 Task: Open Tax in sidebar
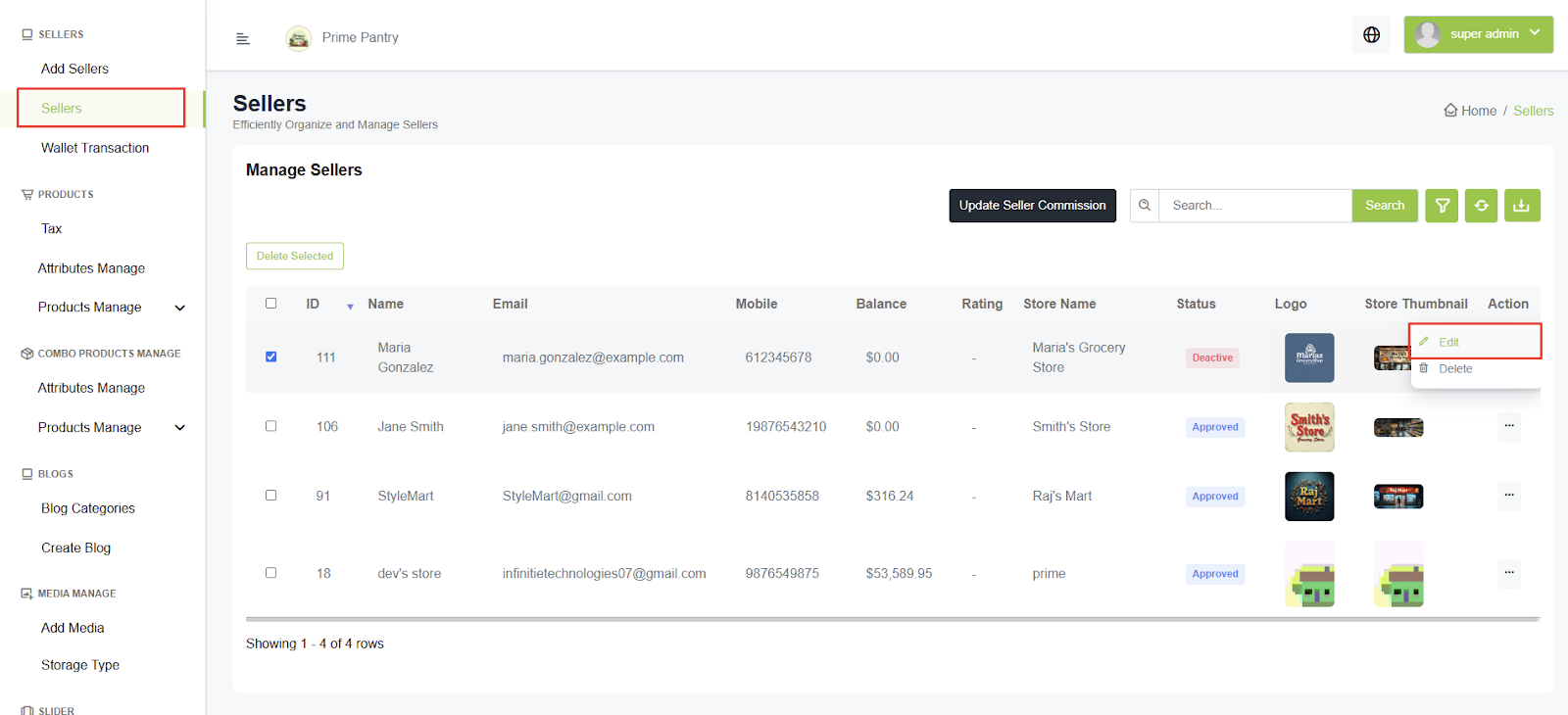pos(51,228)
